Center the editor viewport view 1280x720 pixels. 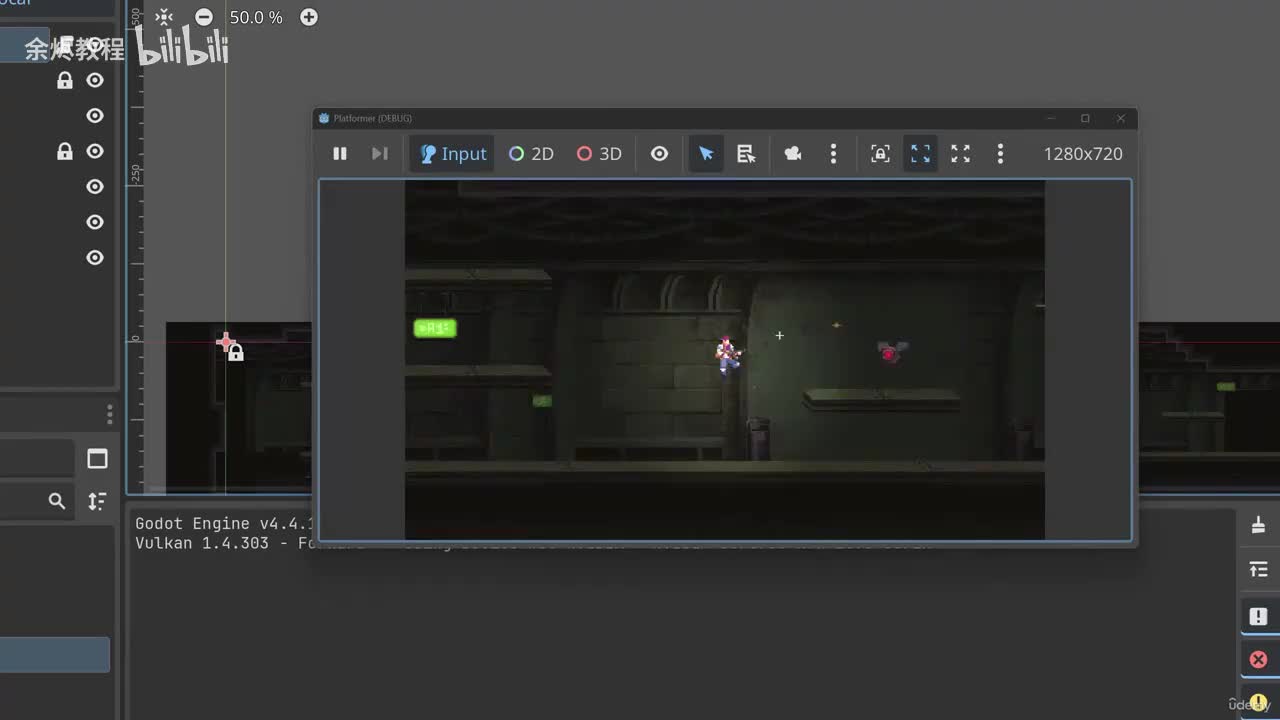coord(164,17)
